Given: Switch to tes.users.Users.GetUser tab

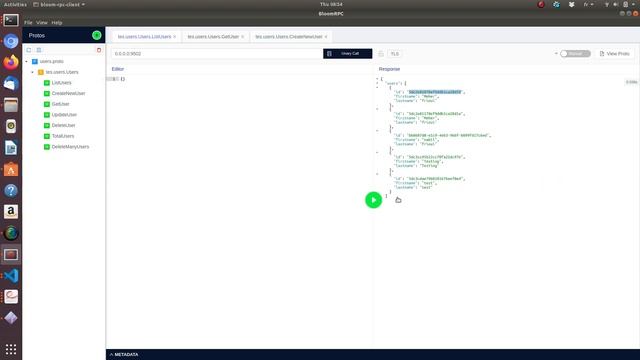Looking at the screenshot, I should (213, 37).
